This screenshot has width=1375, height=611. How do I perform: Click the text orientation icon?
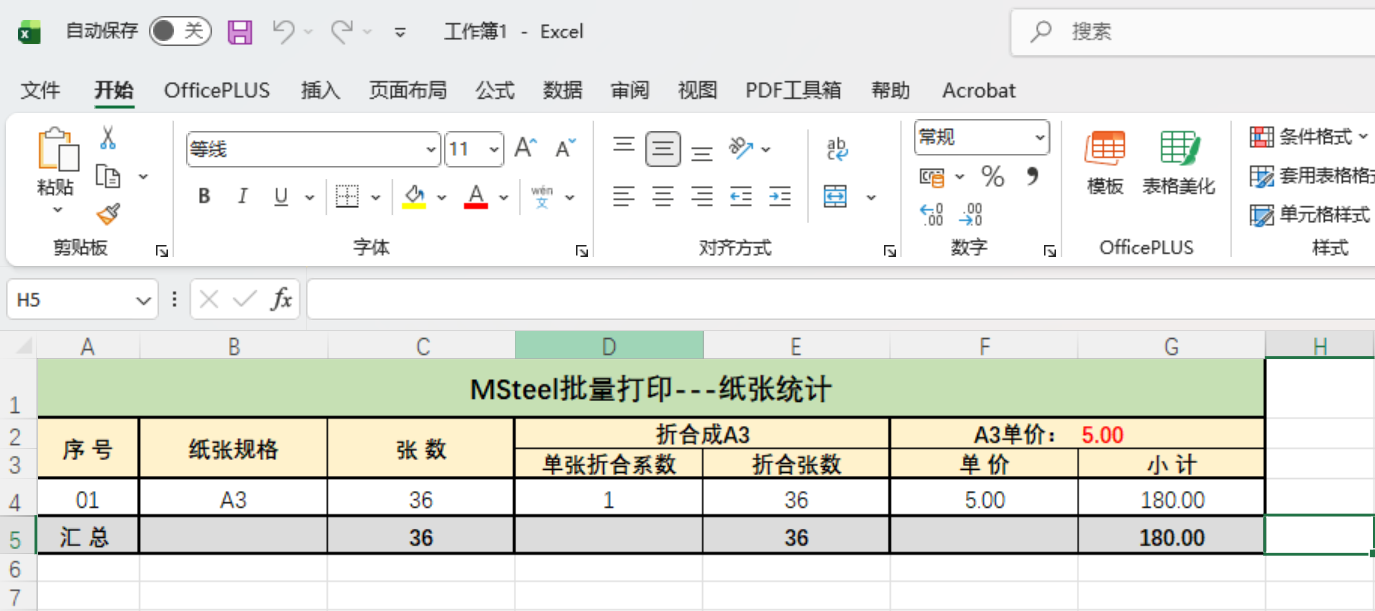(741, 149)
